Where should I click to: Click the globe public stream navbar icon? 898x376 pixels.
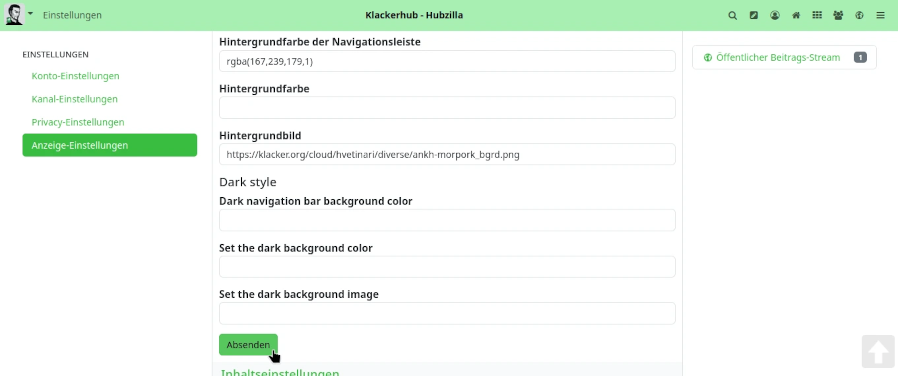click(x=859, y=15)
